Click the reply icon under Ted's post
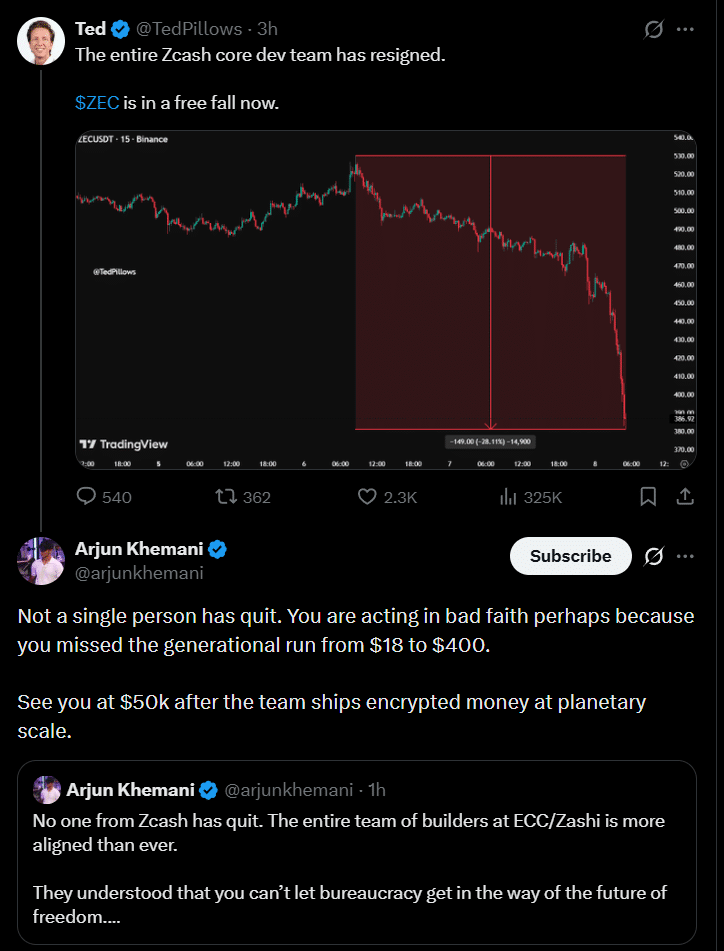 pos(87,496)
